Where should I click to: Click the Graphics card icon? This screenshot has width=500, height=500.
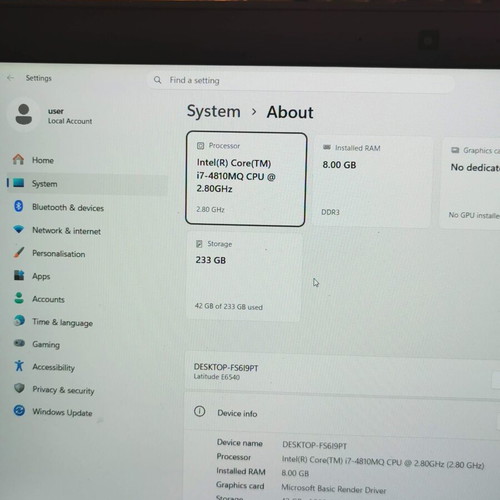pyautogui.click(x=455, y=150)
